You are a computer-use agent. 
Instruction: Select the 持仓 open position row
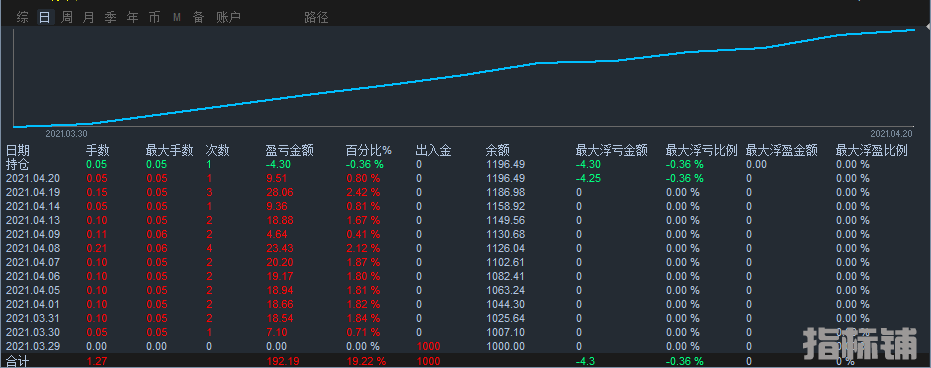click(x=466, y=164)
